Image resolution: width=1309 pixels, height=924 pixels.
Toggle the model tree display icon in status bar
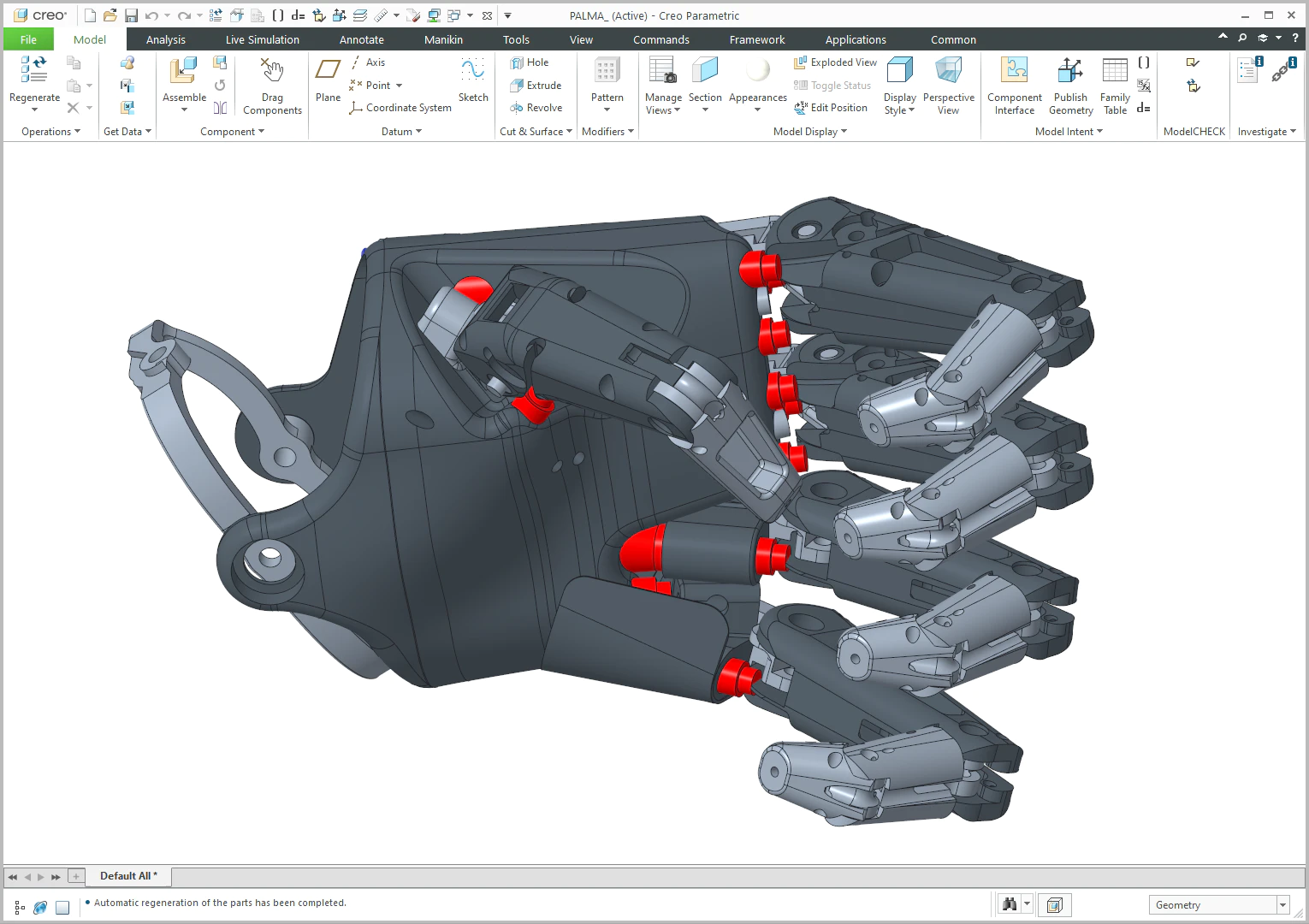20,907
